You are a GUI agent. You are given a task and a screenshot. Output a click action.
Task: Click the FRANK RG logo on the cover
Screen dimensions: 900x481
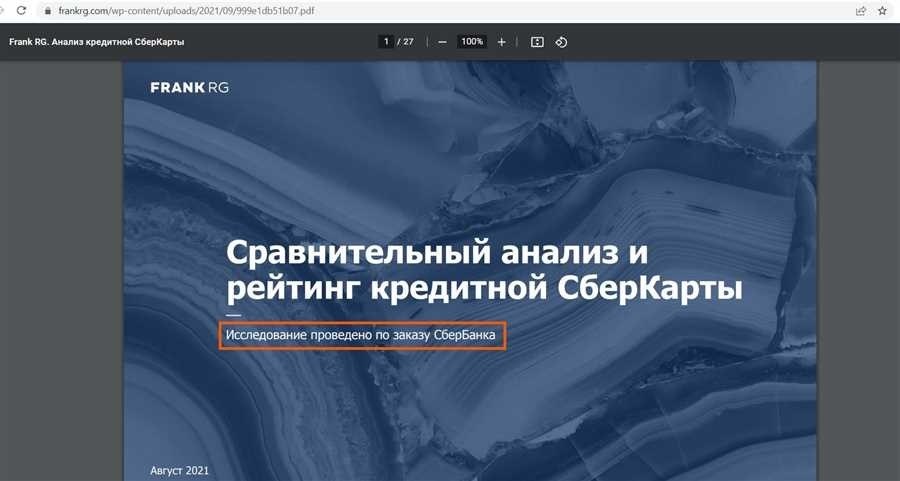(x=189, y=87)
